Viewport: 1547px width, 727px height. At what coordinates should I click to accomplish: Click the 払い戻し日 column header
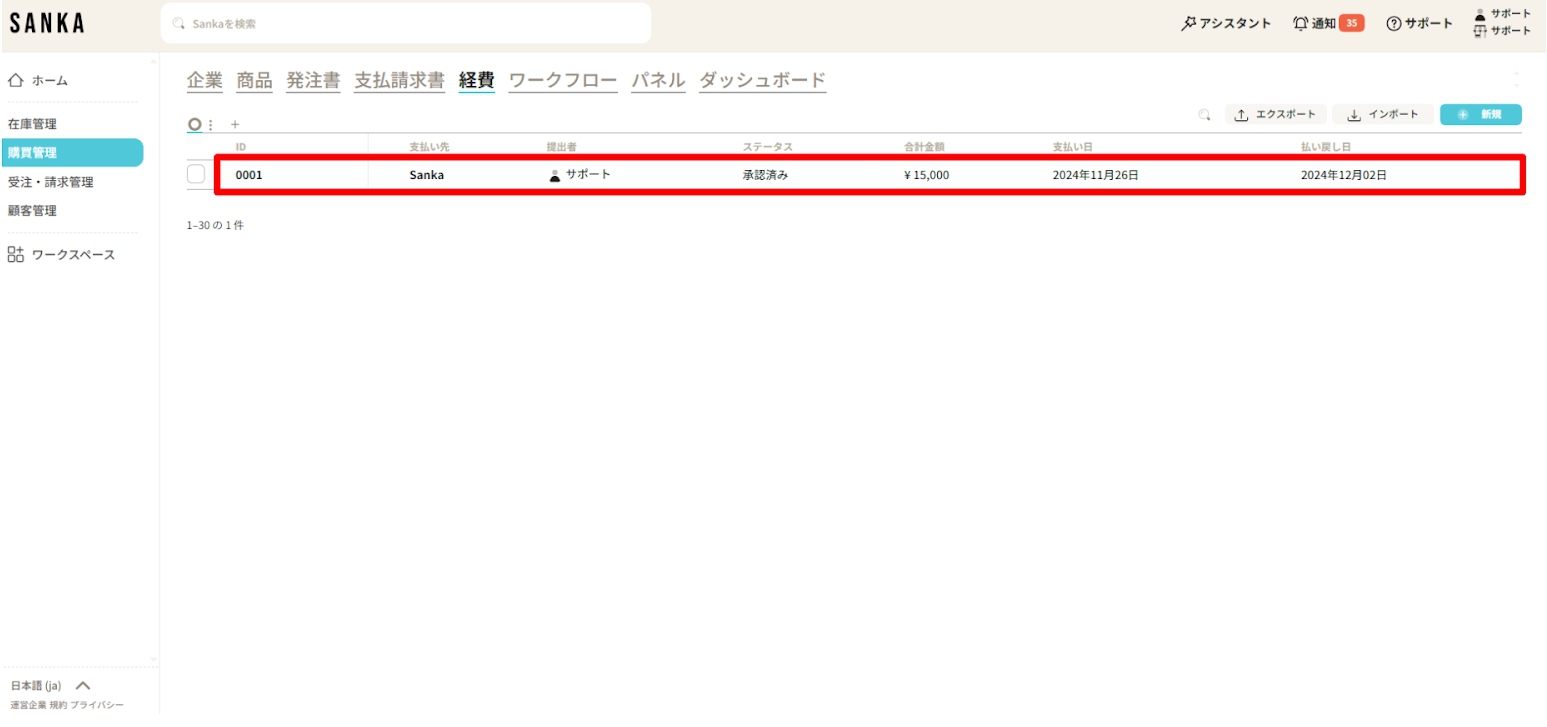pos(1326,147)
